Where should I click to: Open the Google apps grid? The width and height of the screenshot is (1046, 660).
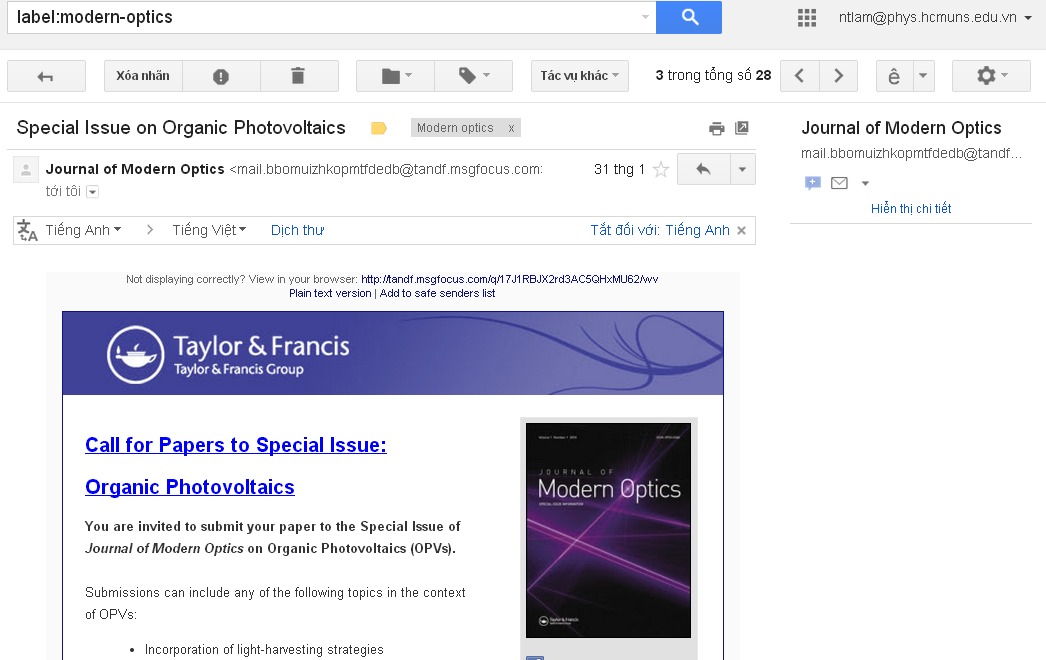(x=807, y=18)
